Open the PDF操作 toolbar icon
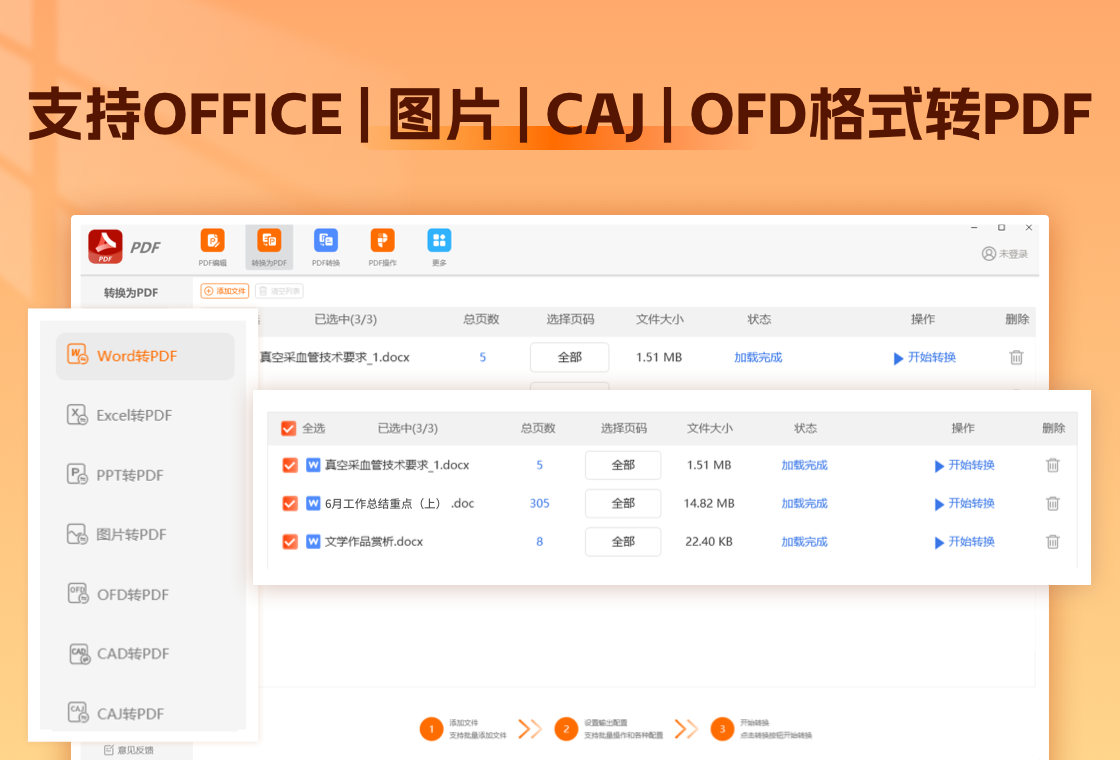 click(x=383, y=247)
